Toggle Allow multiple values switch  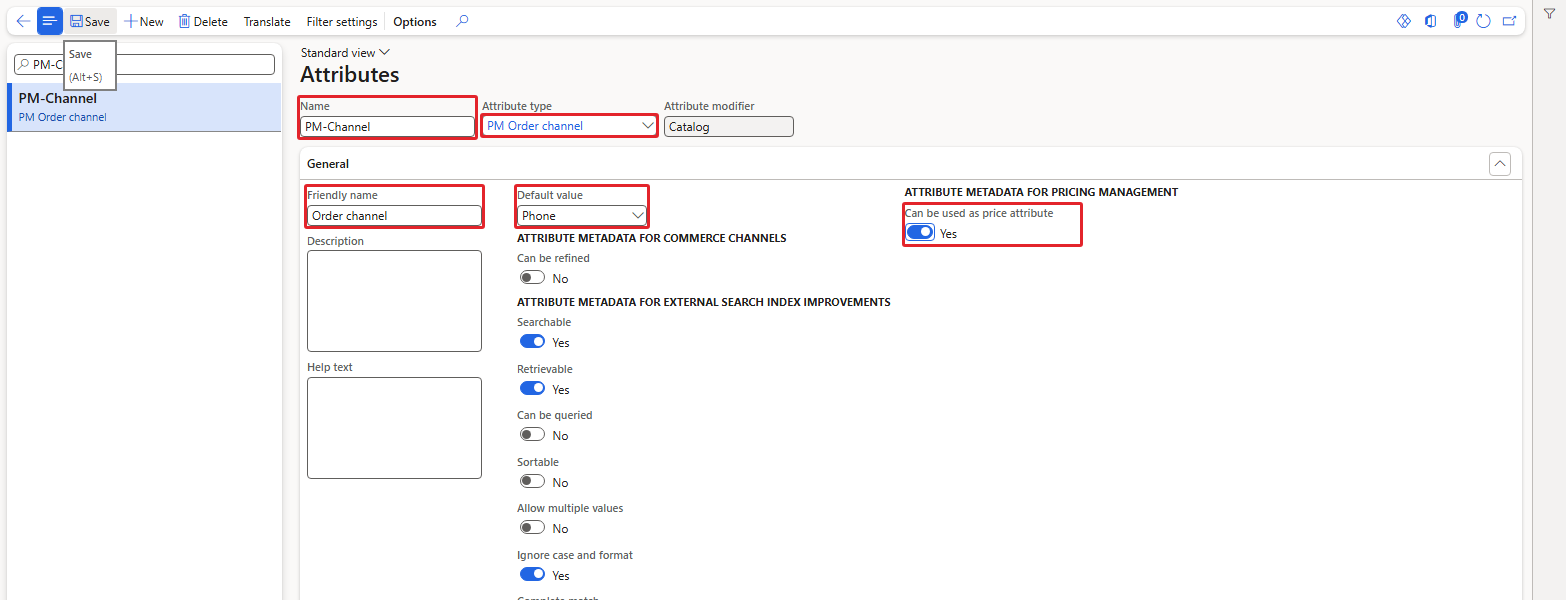(532, 528)
